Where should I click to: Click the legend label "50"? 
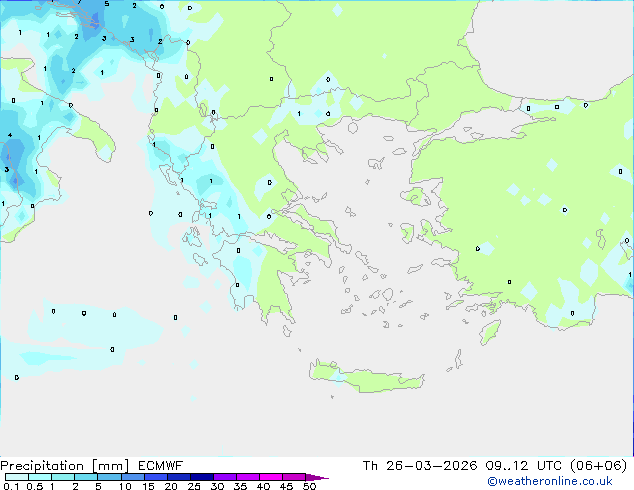[x=310, y=486]
